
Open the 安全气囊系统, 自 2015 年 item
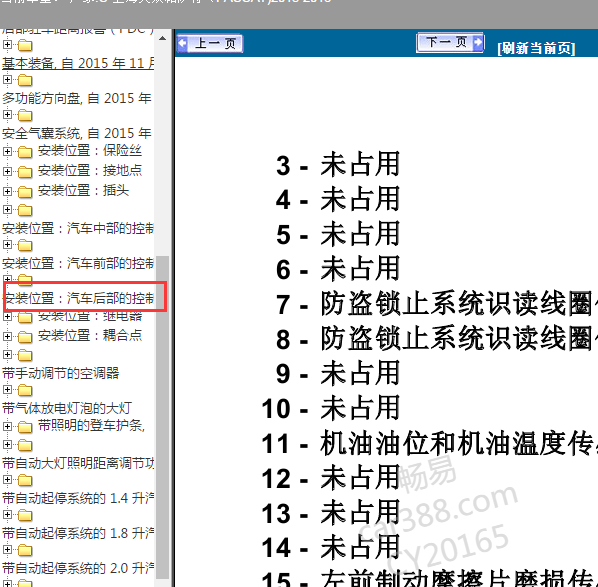(x=77, y=133)
